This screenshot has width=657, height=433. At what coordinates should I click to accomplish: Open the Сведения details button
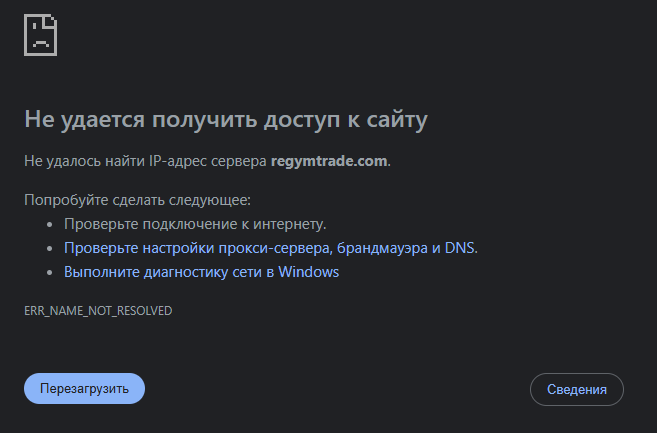pyautogui.click(x=576, y=389)
